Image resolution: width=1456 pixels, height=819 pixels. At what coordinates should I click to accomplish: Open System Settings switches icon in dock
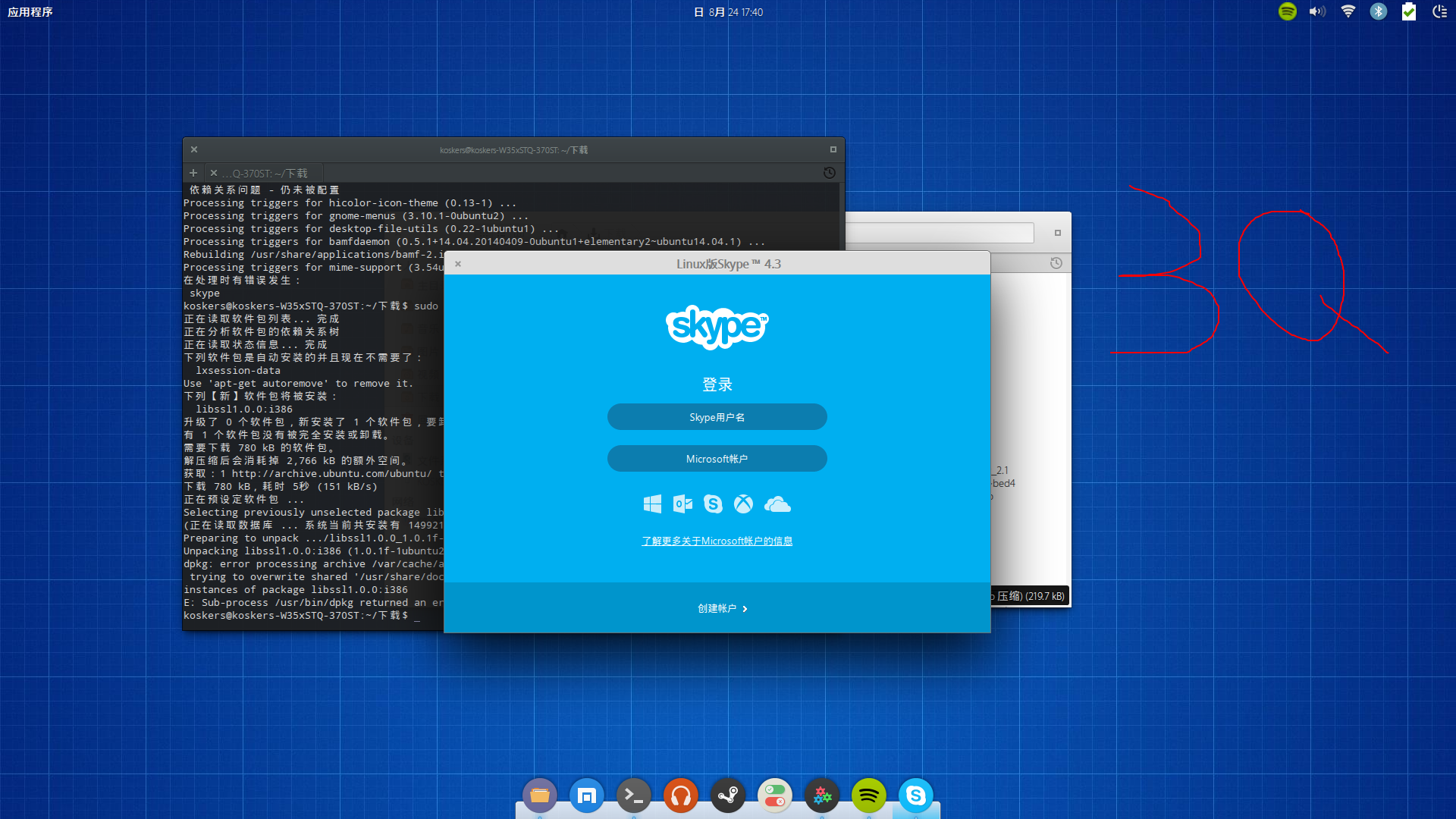click(775, 795)
